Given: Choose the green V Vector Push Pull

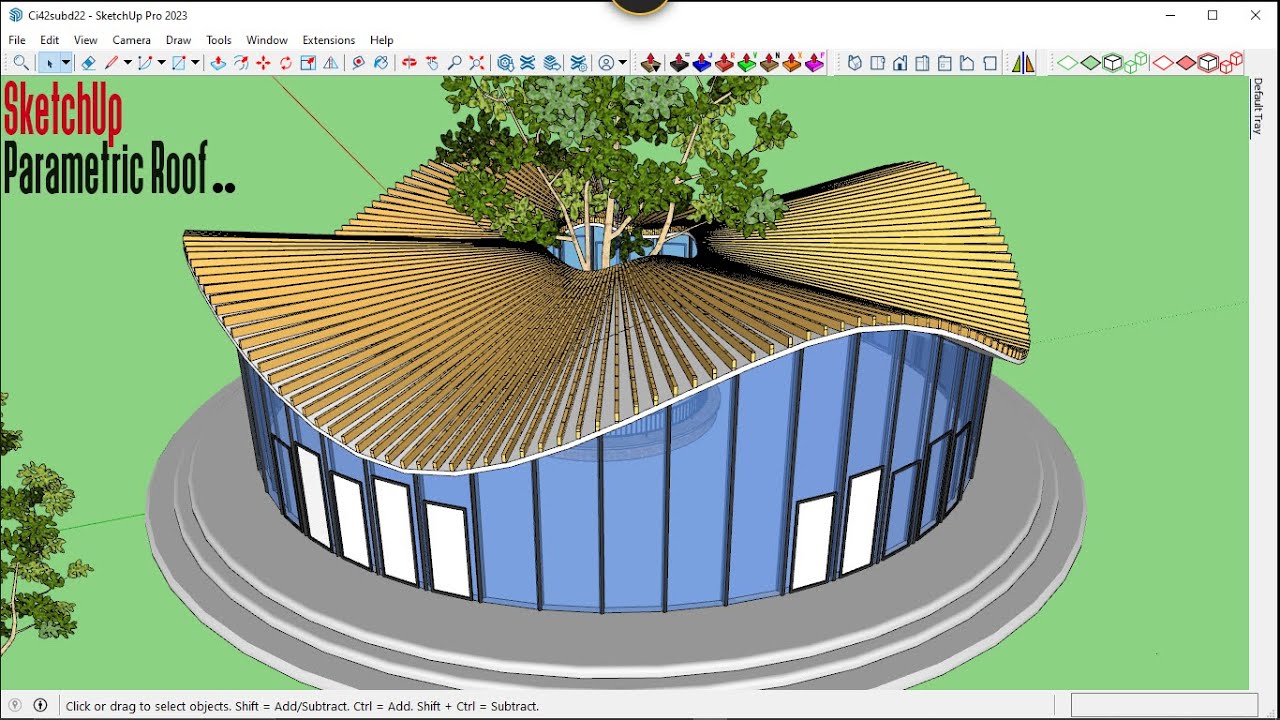Looking at the screenshot, I should 747,63.
